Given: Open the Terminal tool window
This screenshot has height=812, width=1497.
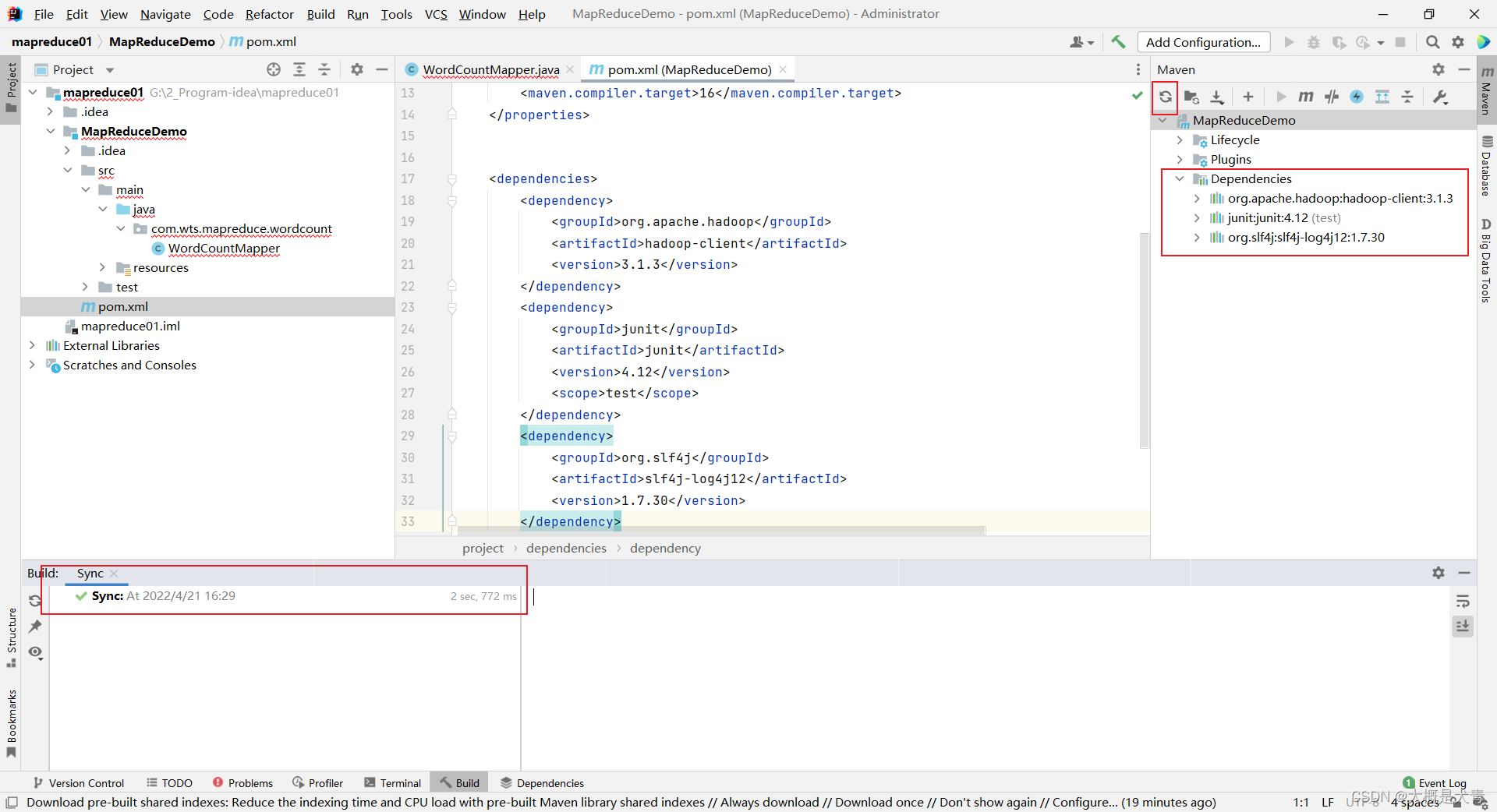Looking at the screenshot, I should [x=392, y=783].
